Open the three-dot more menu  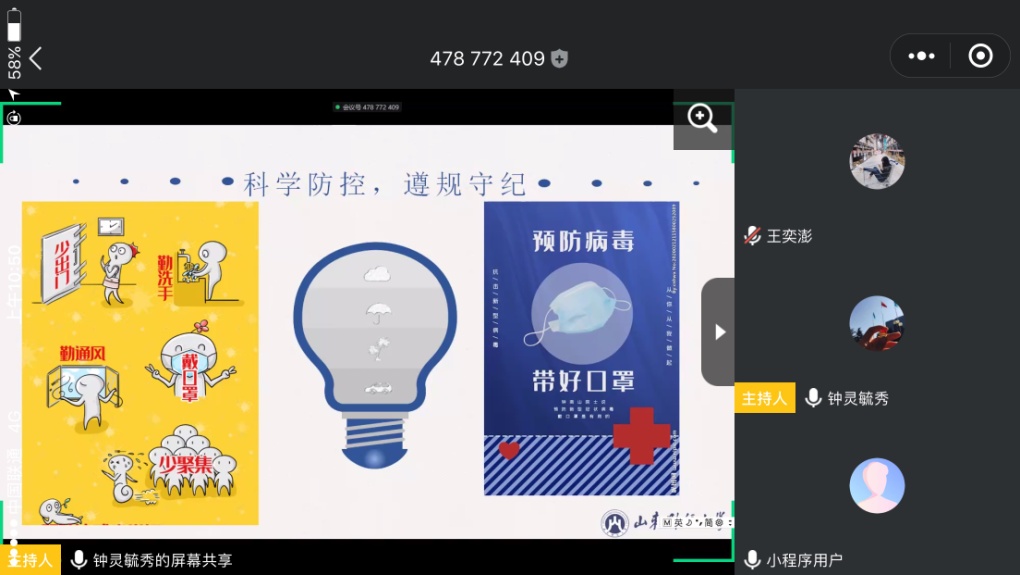[920, 56]
